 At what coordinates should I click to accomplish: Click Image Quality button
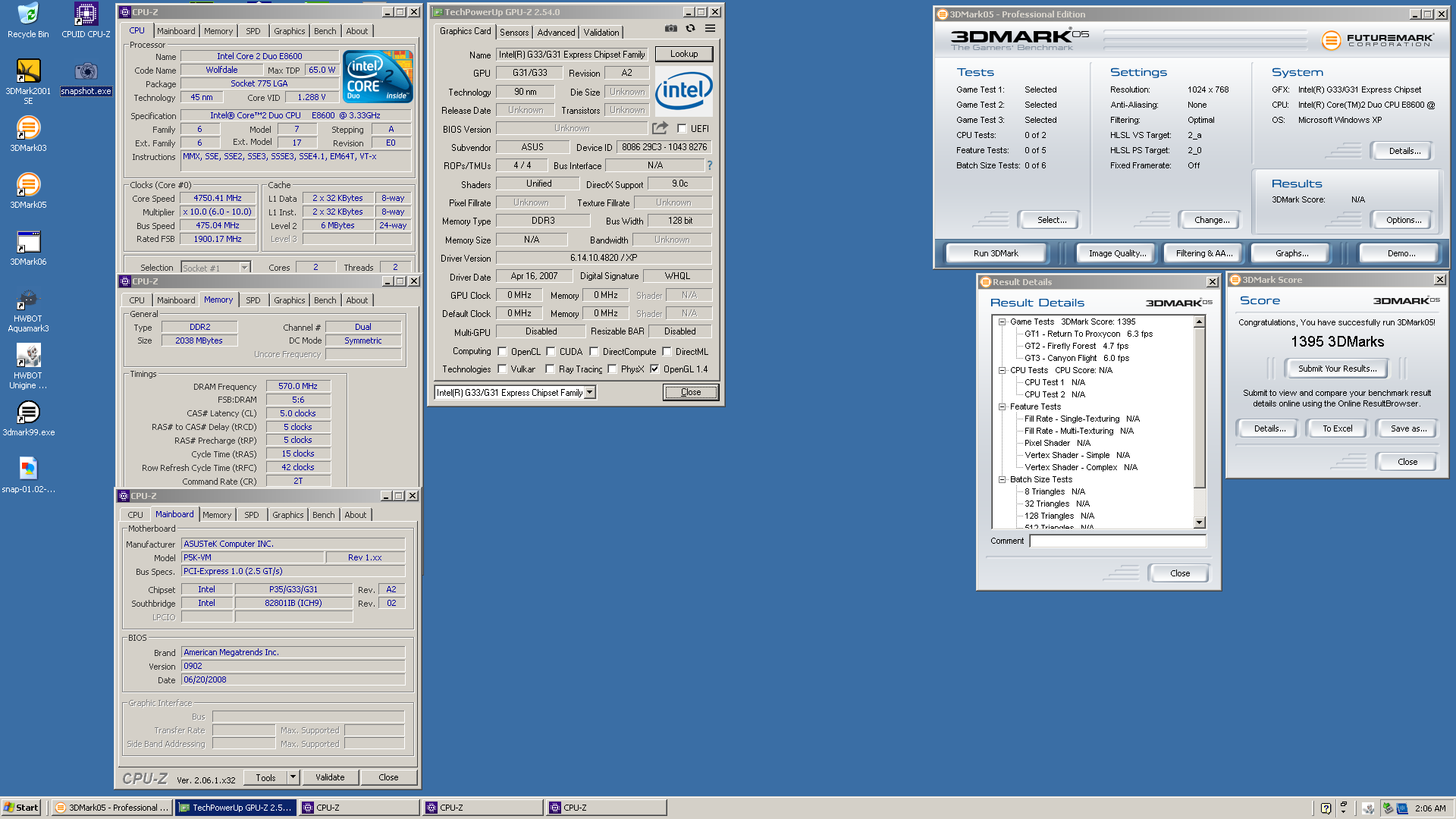pyautogui.click(x=1117, y=253)
